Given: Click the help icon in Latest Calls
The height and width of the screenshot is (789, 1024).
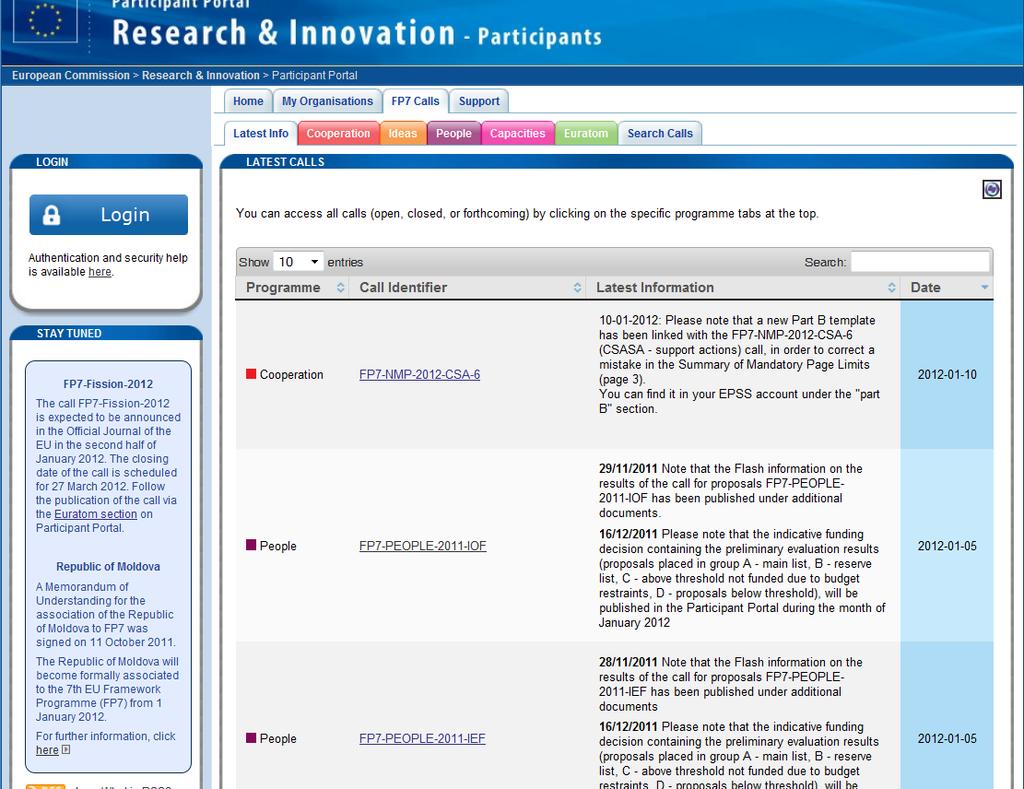Looking at the screenshot, I should click(x=991, y=189).
